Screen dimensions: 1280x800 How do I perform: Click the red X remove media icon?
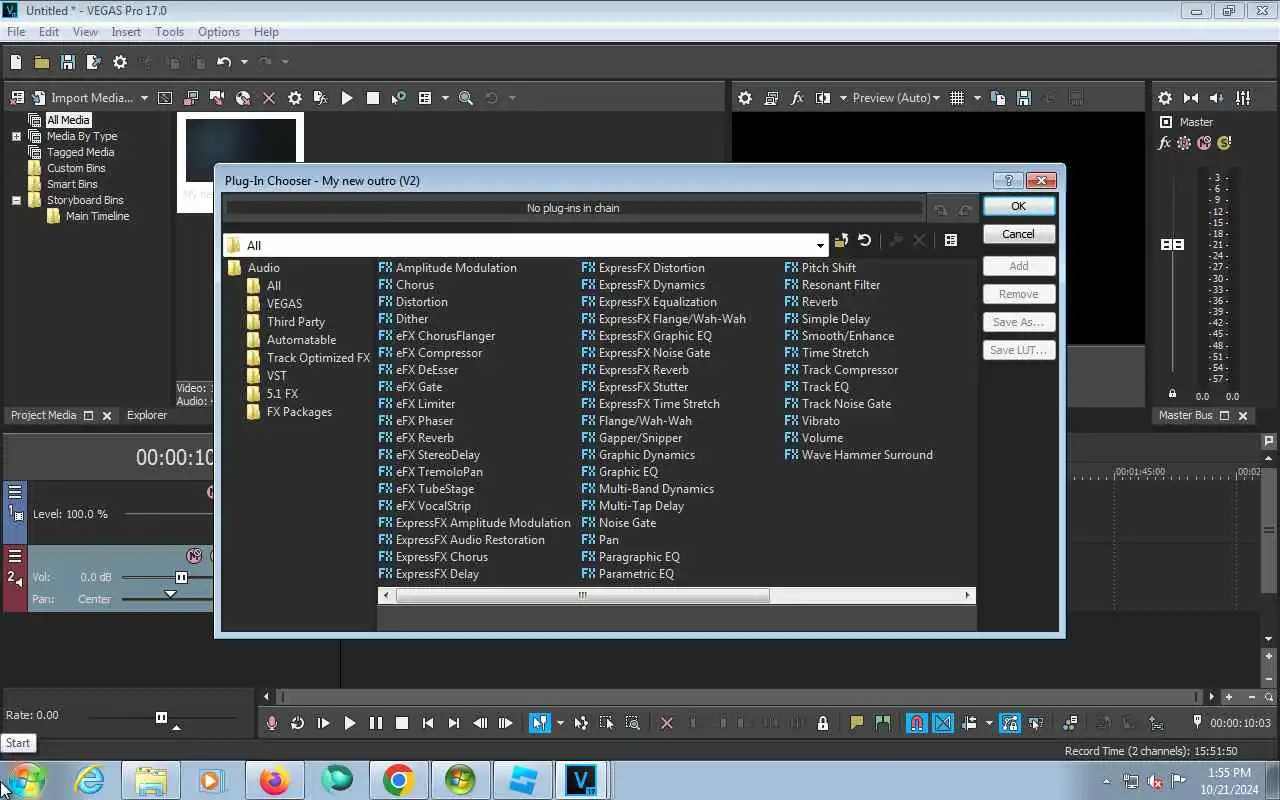click(x=269, y=98)
